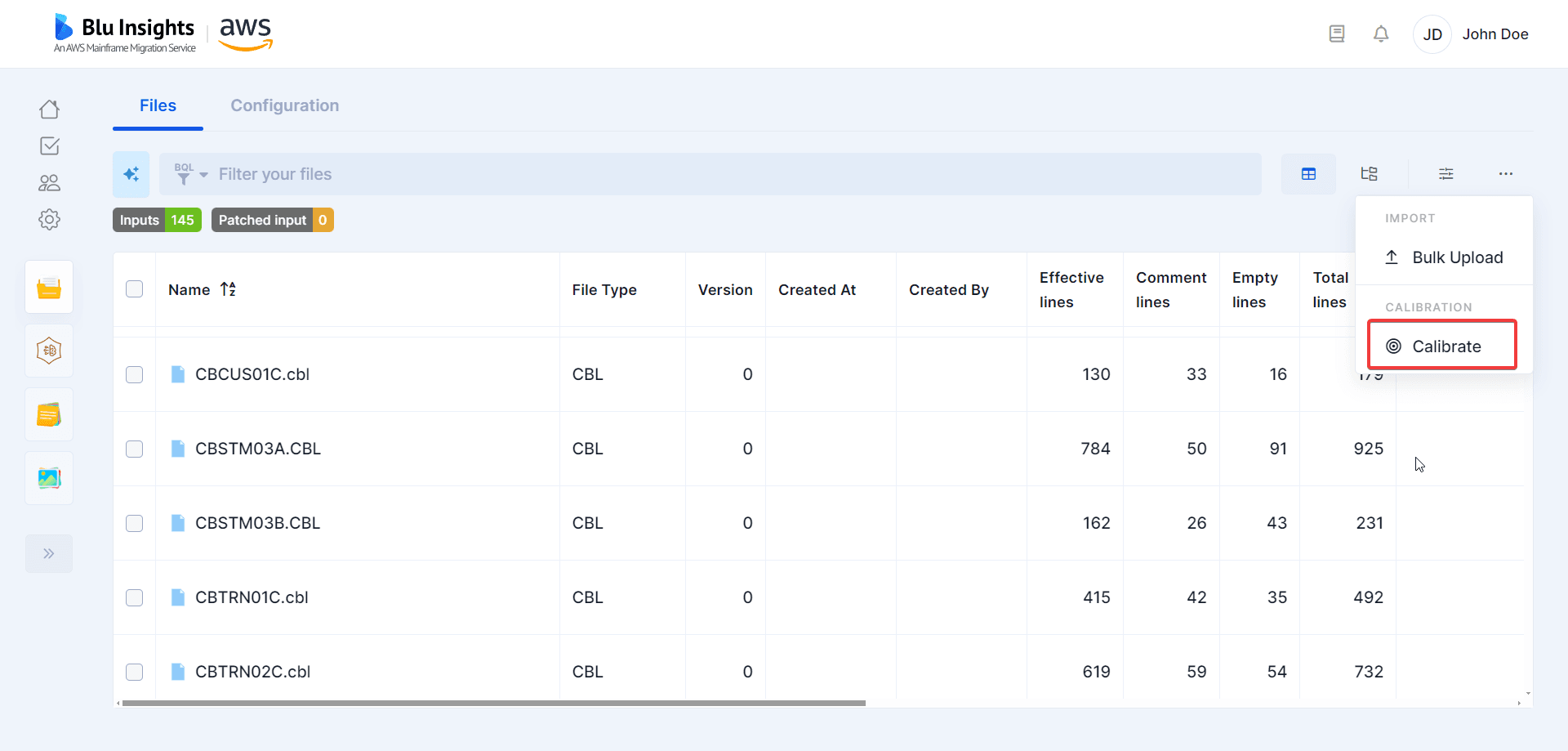The width and height of the screenshot is (1568, 751).
Task: Click the Inputs 145 badge
Action: 157,220
